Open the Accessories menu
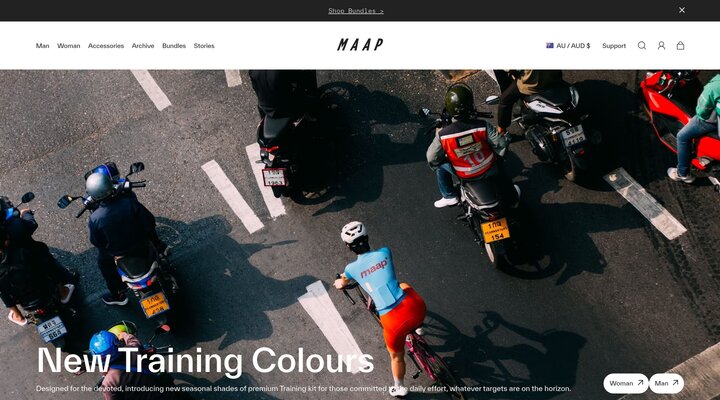720x400 pixels. tap(106, 45)
